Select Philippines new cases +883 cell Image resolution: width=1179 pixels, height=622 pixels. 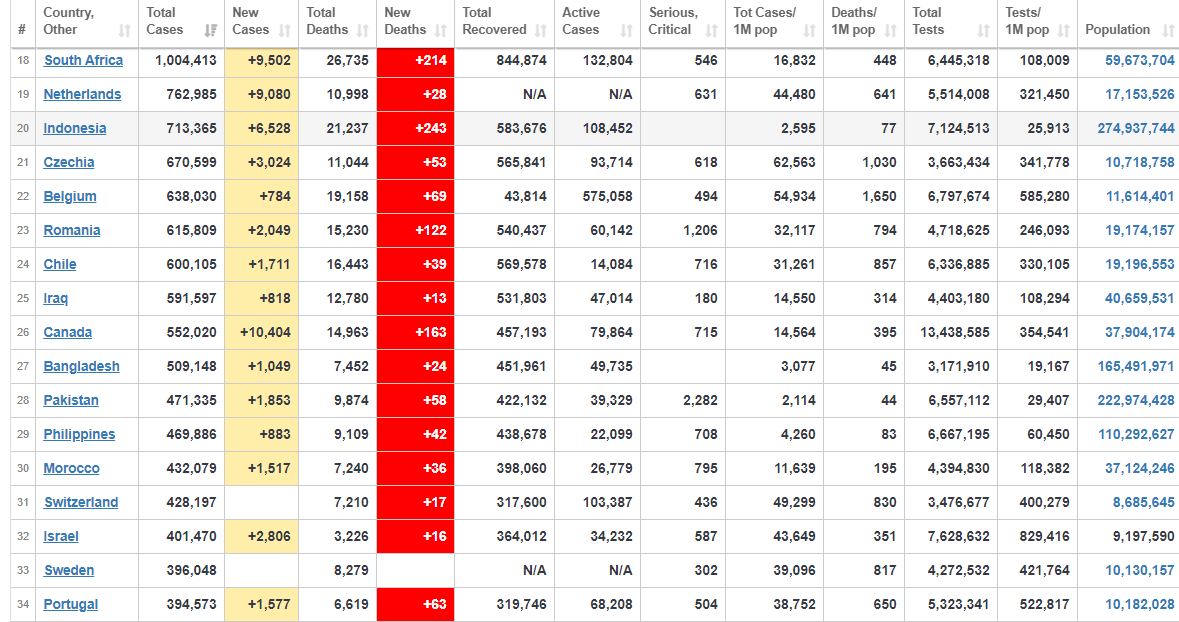click(x=262, y=435)
